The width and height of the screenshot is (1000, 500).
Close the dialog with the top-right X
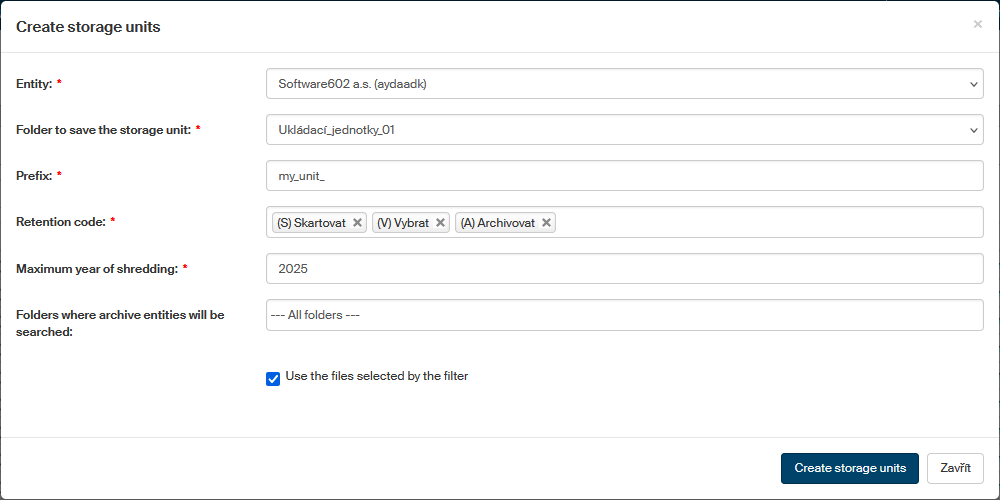(977, 24)
